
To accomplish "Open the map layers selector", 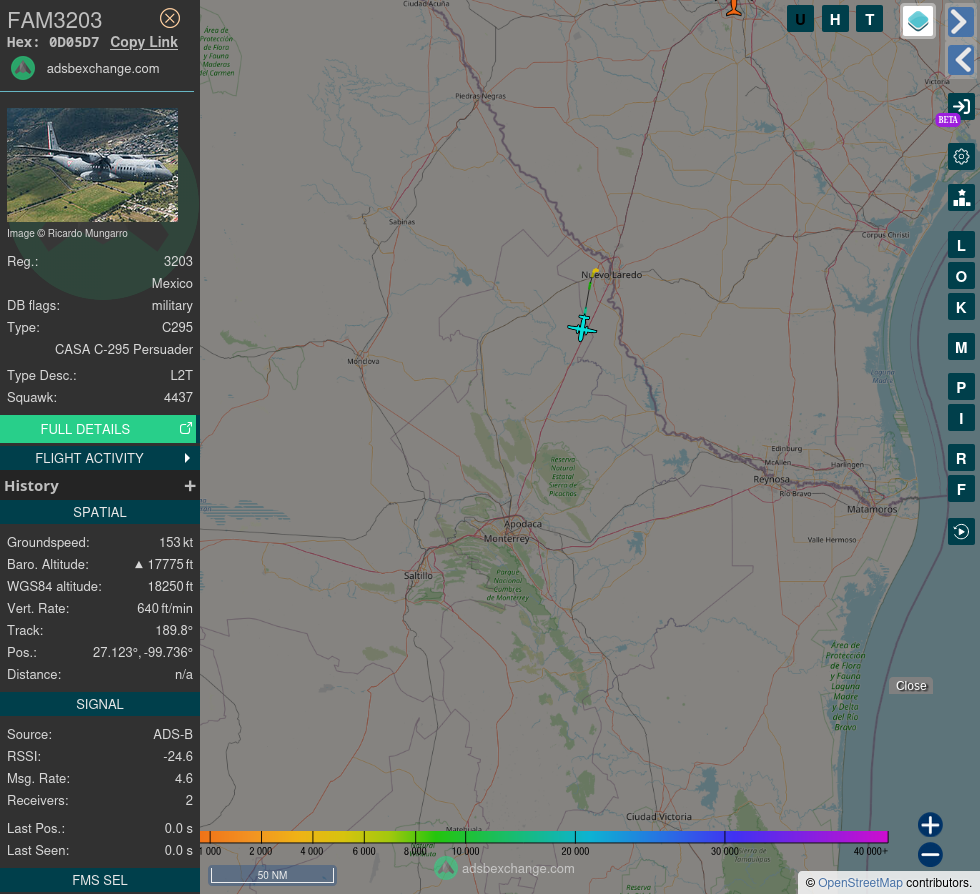I will pyautogui.click(x=918, y=21).
